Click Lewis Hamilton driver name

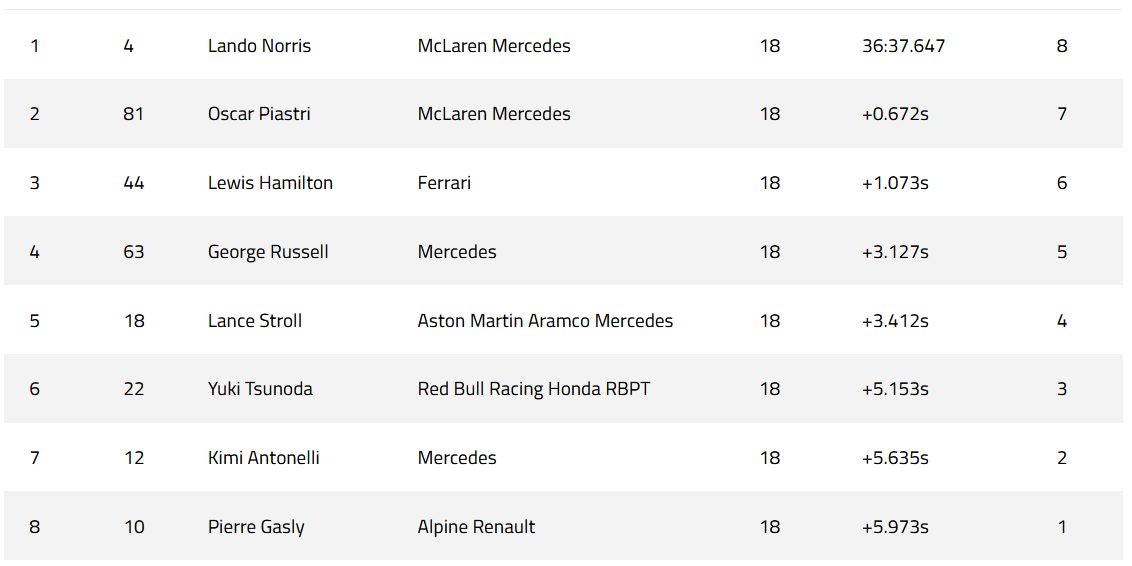click(270, 183)
